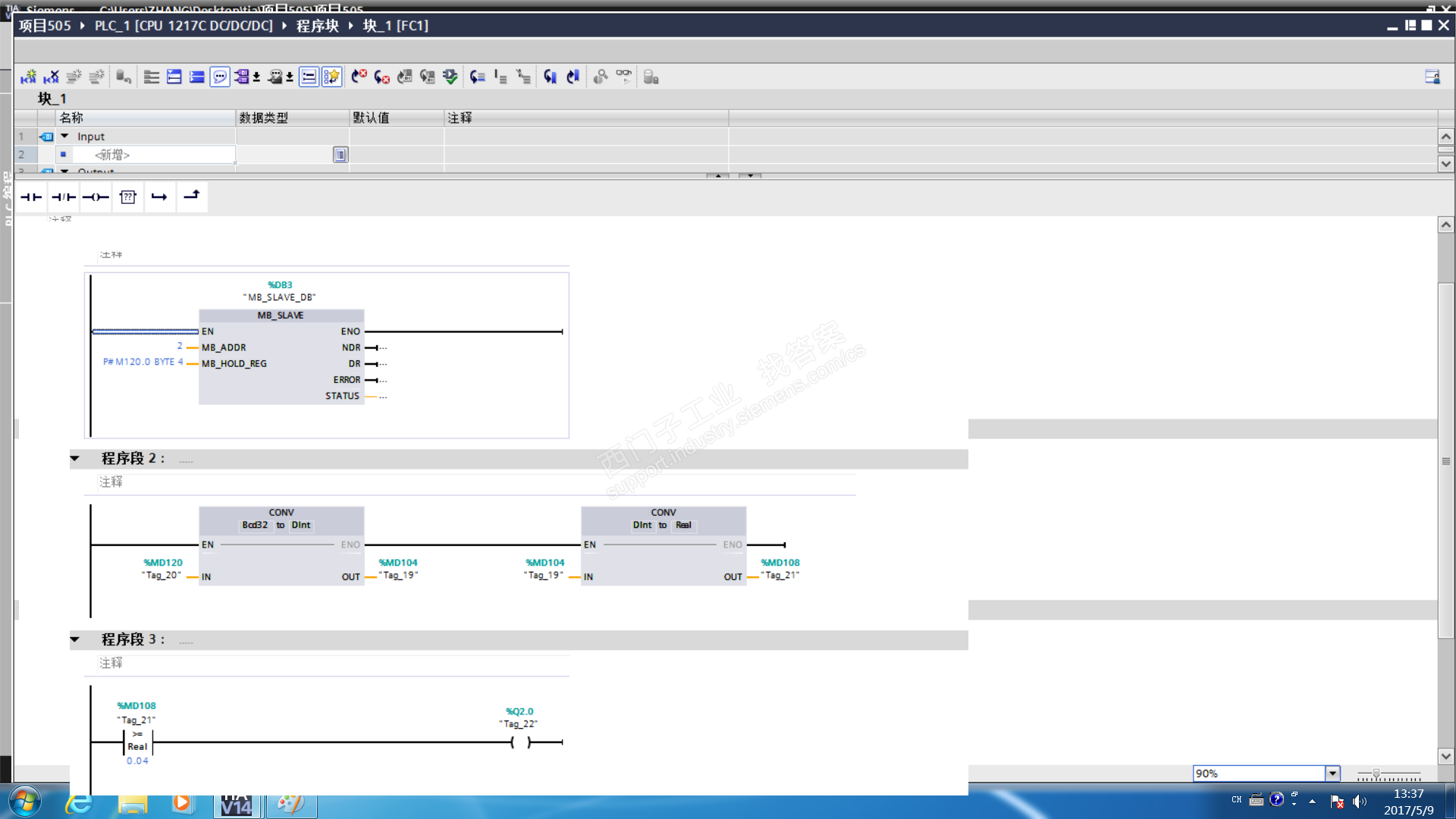Open the 90% zoom level dropdown
The image size is (1456, 819).
(x=1332, y=773)
